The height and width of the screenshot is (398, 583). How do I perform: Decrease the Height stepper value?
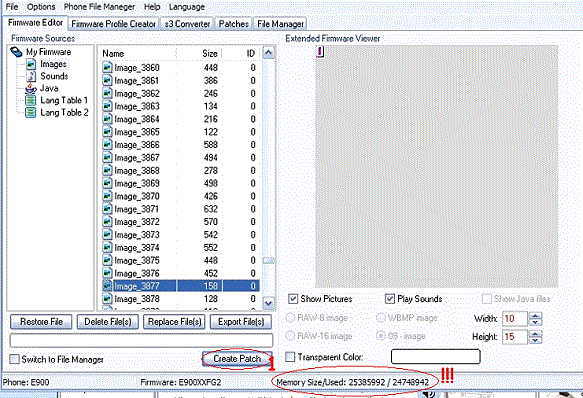coord(535,340)
